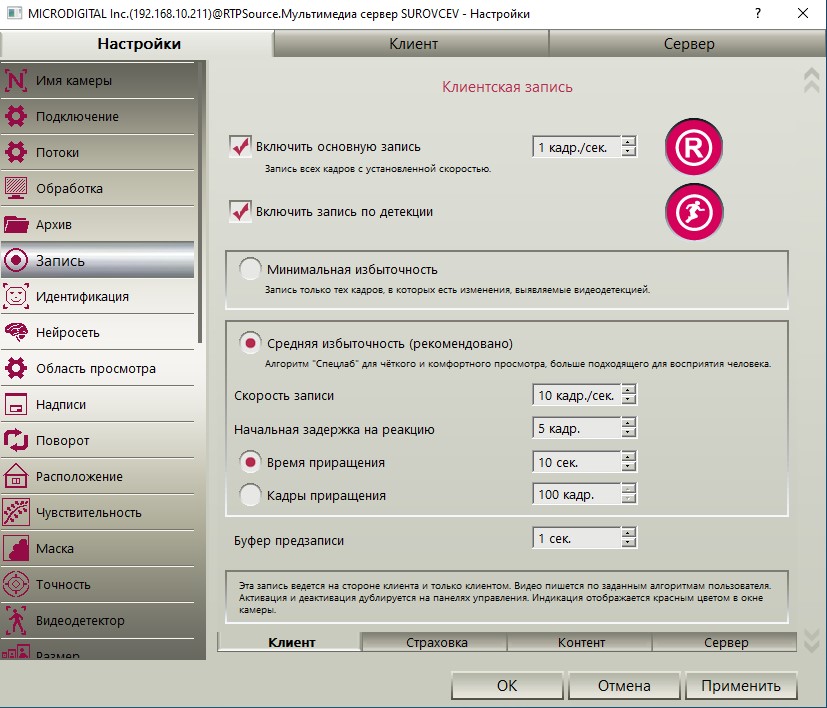Image resolution: width=827 pixels, height=708 pixels.
Task: Click the page up double chevron
Action: click(x=811, y=80)
